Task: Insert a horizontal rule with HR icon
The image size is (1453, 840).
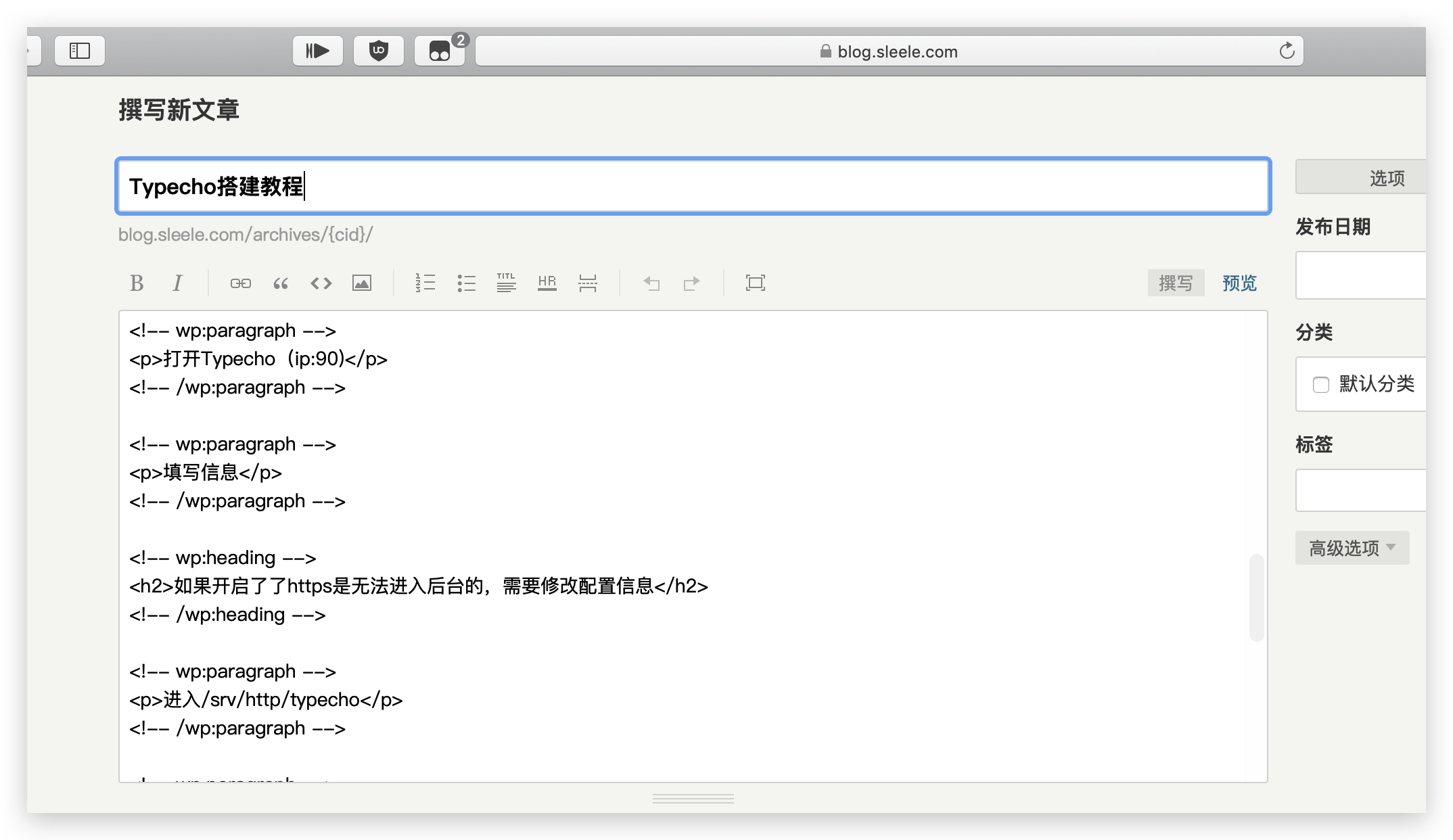Action: coord(547,283)
